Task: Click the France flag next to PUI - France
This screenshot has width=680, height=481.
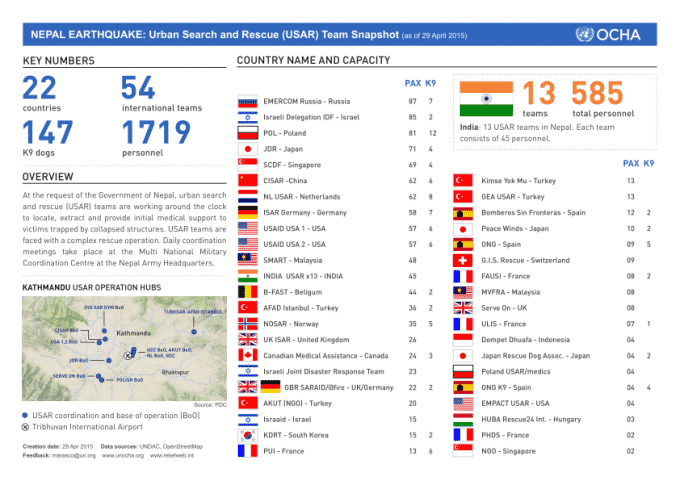Action: point(248,451)
